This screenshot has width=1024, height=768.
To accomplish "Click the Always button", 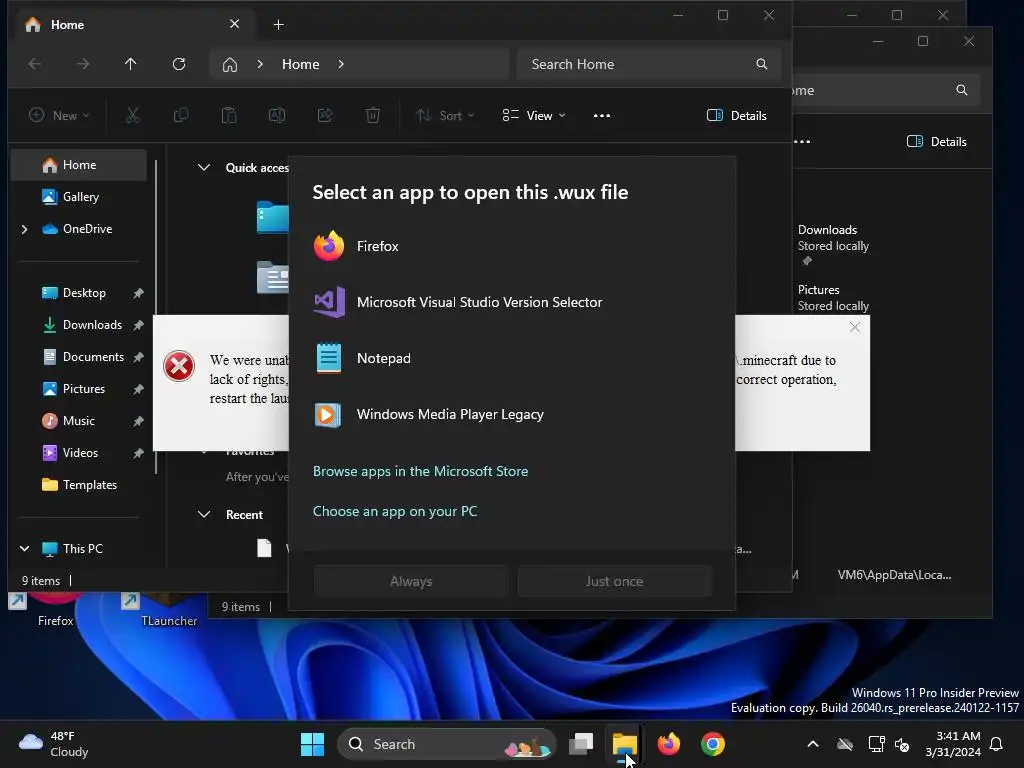I will [411, 581].
